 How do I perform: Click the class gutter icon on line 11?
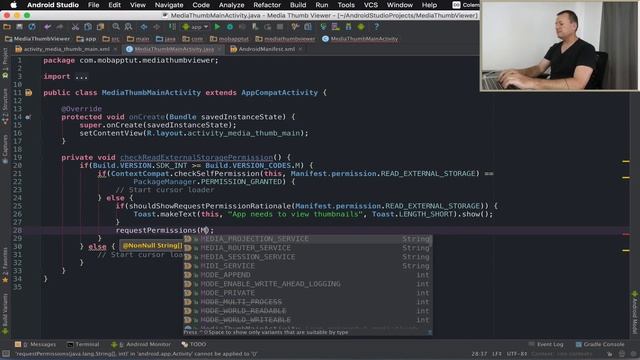29,93
